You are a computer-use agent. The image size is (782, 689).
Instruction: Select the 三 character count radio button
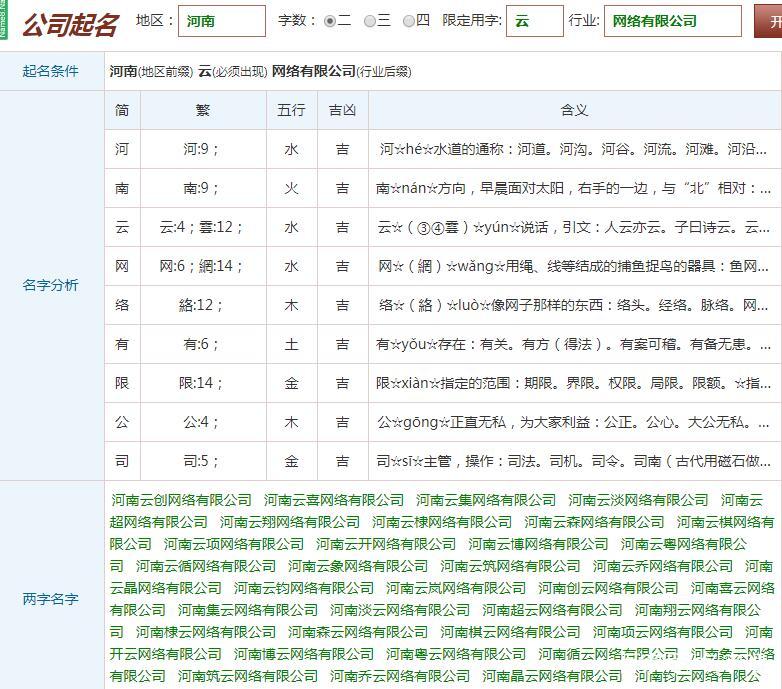[x=370, y=21]
